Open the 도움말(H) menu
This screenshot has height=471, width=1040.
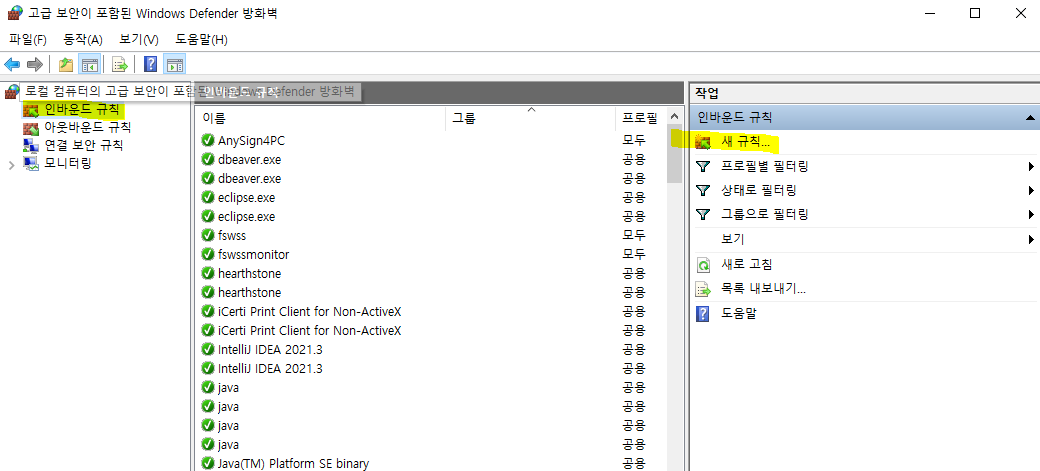[x=202, y=40]
